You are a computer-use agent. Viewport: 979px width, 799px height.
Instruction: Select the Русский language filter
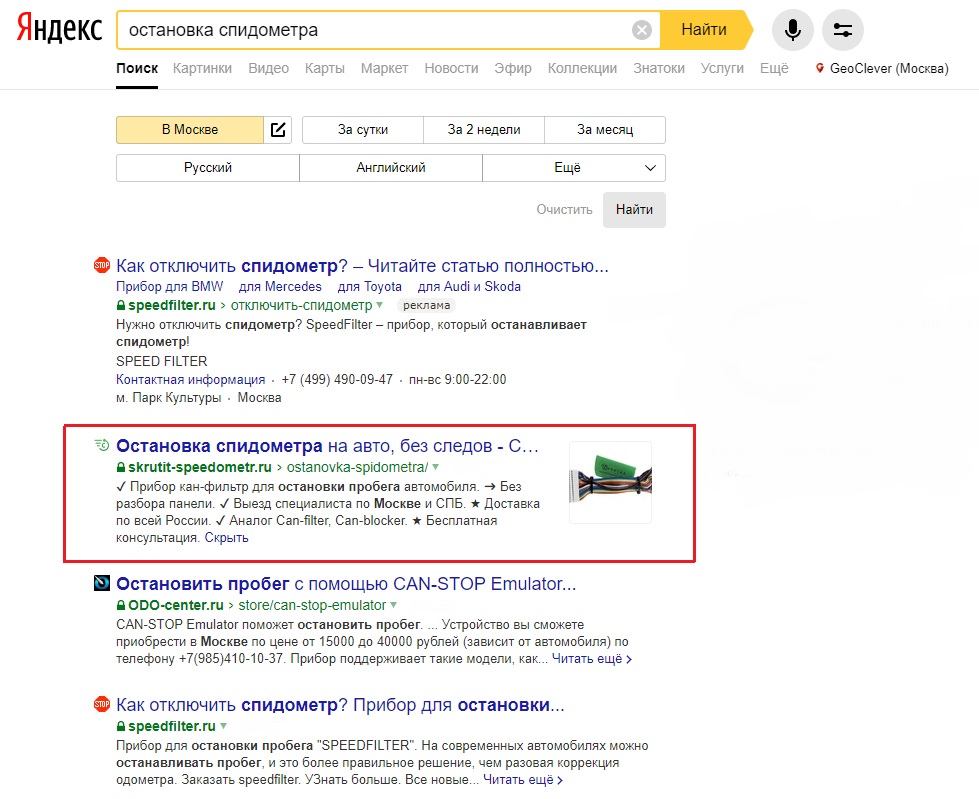(x=208, y=168)
